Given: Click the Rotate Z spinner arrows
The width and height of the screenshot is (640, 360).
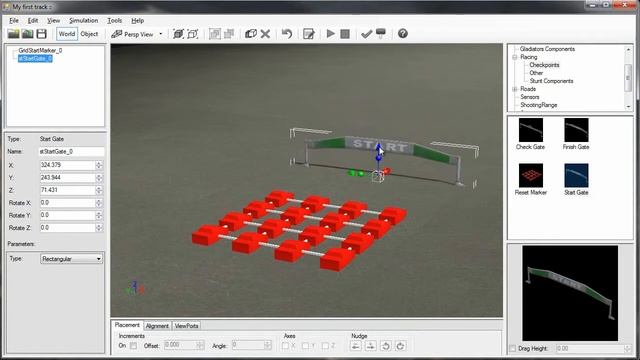Looking at the screenshot, I should click(x=99, y=228).
